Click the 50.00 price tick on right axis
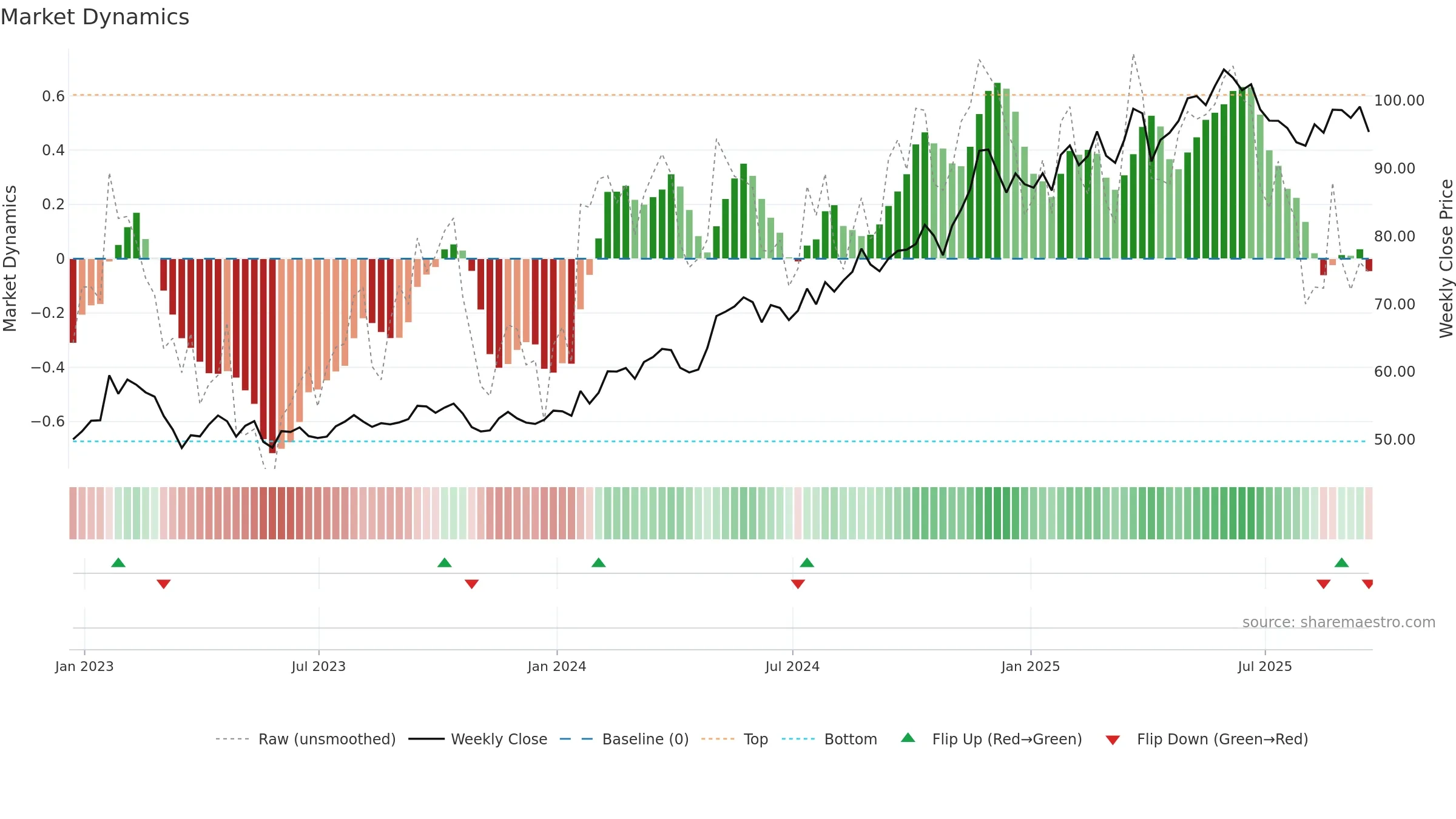The width and height of the screenshot is (1456, 819). pyautogui.click(x=1395, y=439)
